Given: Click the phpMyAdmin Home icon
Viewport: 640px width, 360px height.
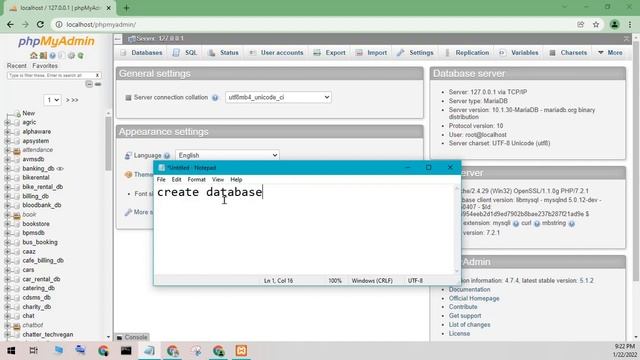Looking at the screenshot, I should pos(33,56).
